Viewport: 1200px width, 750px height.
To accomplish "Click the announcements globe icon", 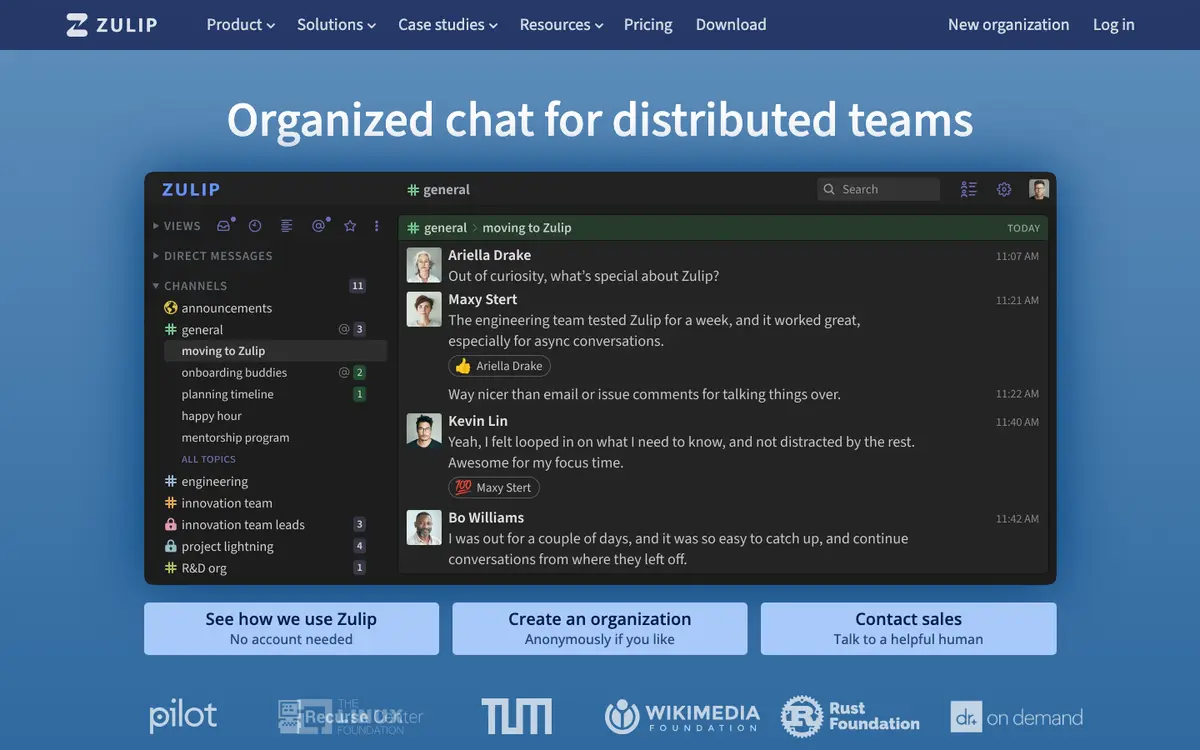I will tap(170, 308).
